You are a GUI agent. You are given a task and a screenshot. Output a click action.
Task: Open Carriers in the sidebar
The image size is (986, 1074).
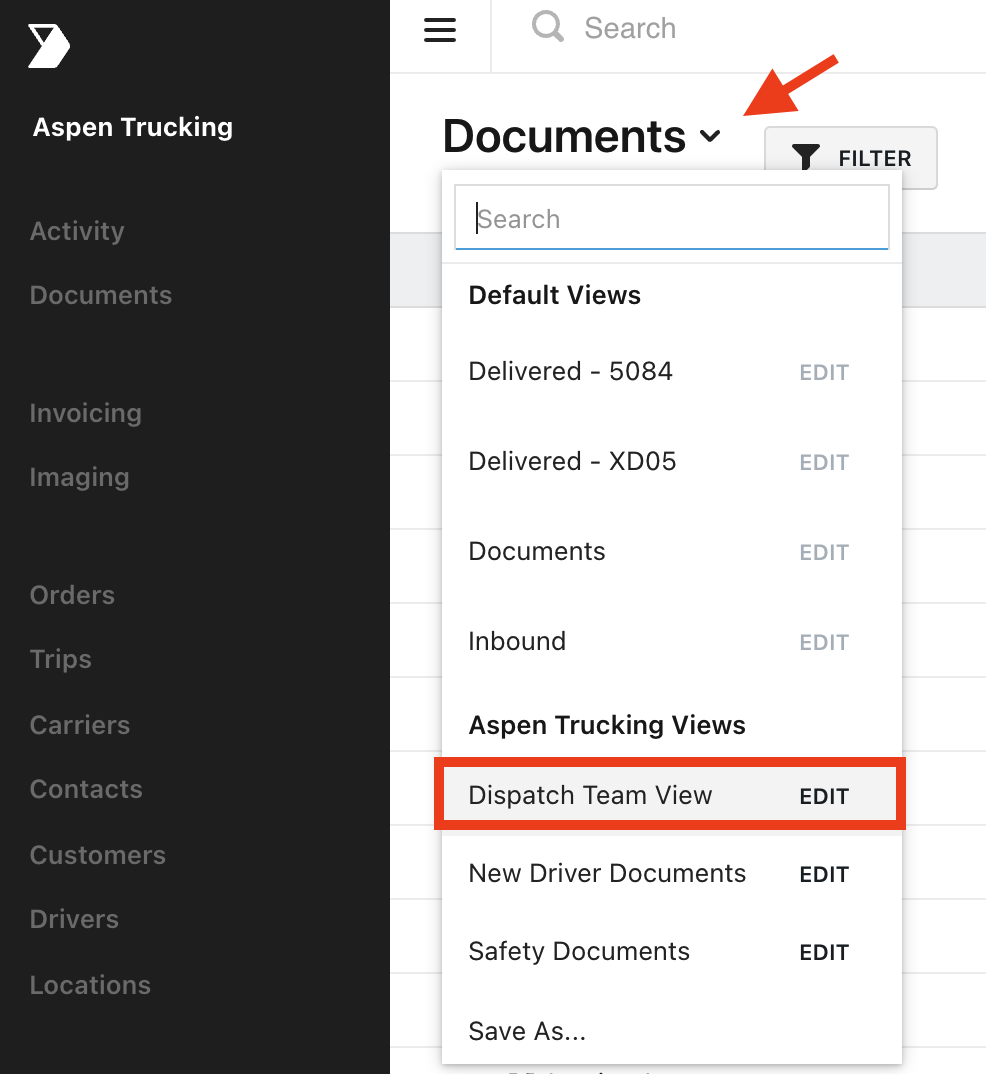coord(79,725)
